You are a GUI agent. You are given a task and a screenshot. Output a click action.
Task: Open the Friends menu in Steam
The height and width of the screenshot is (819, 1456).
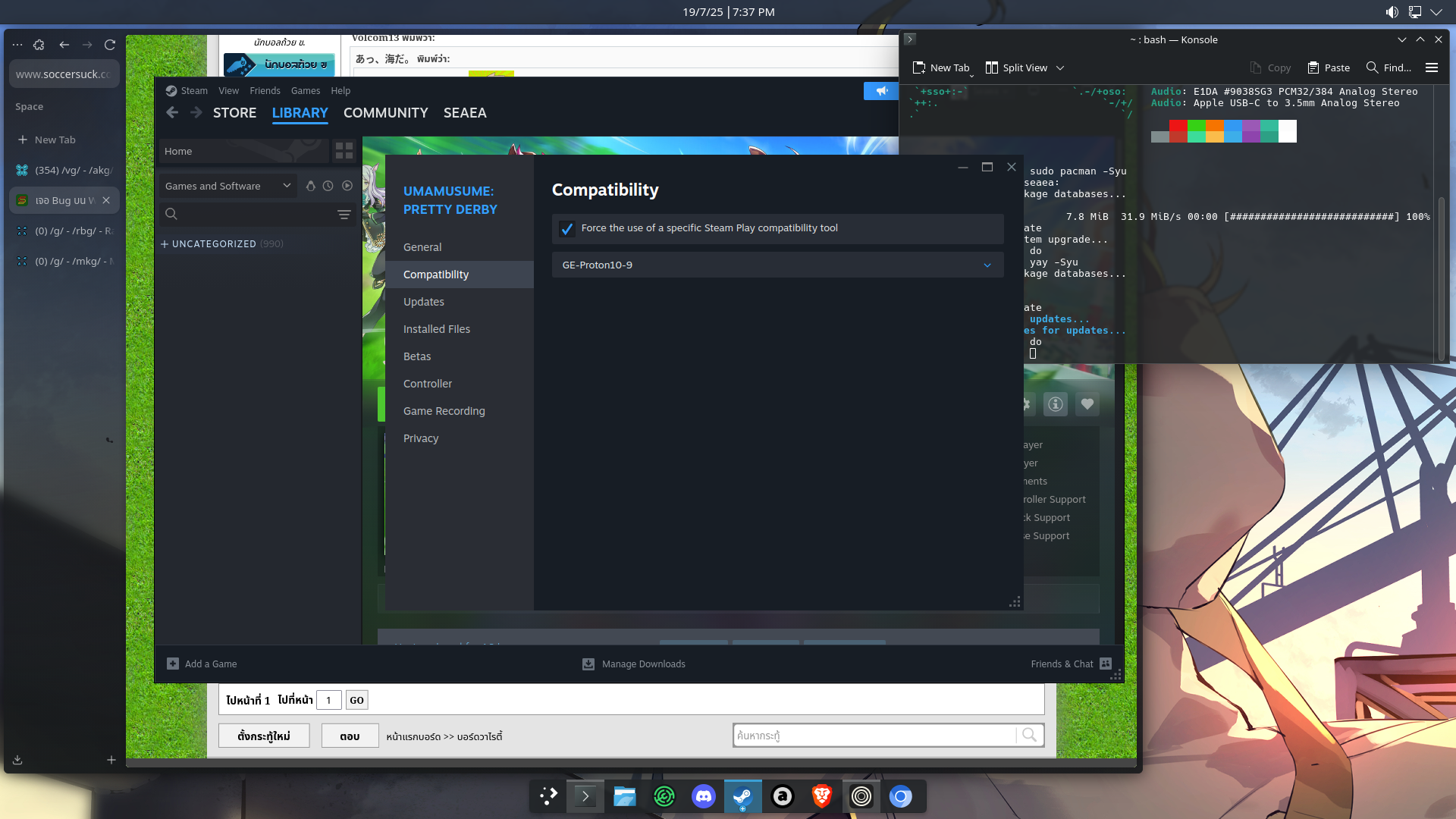(x=265, y=90)
